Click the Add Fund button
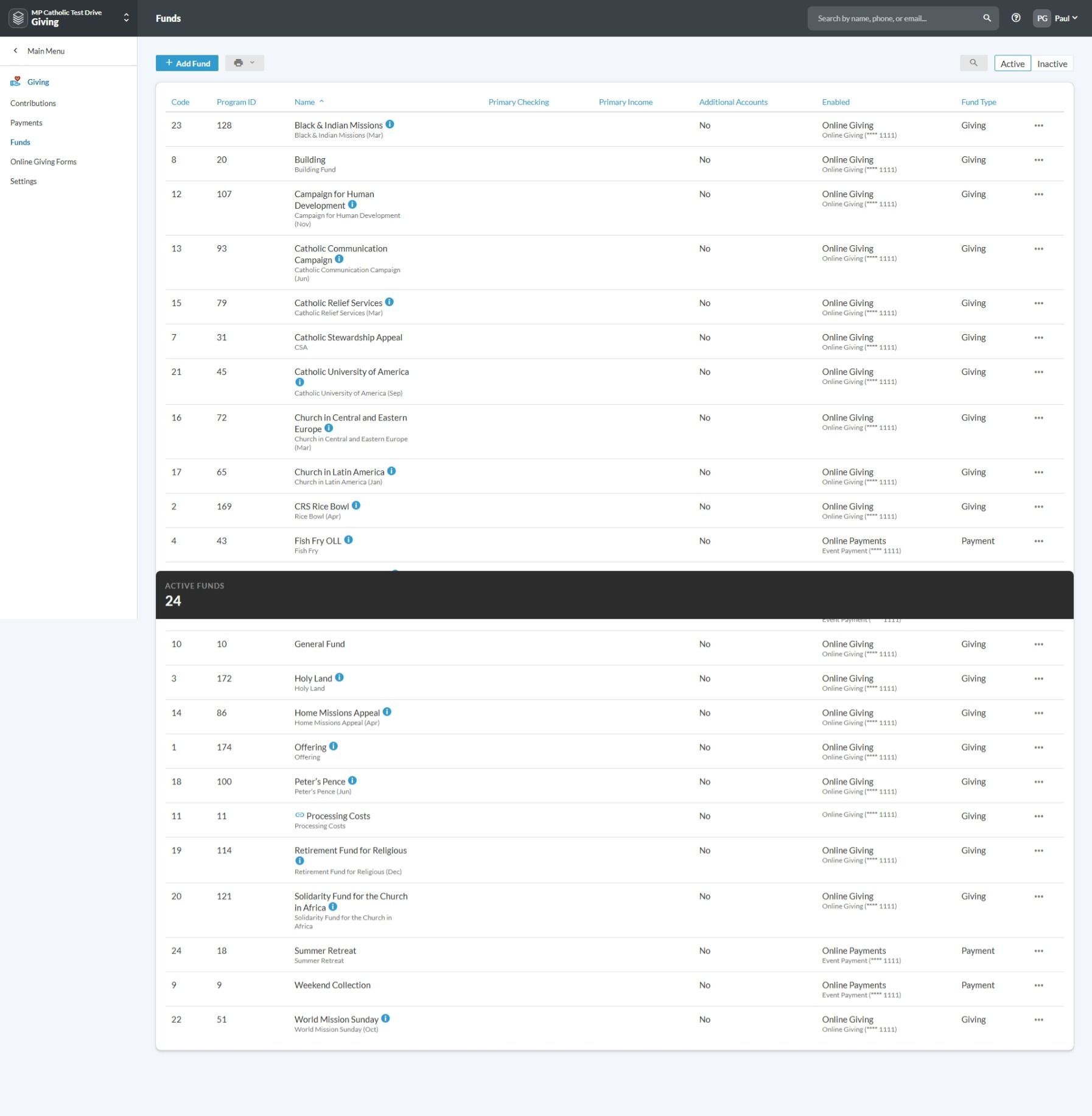The width and height of the screenshot is (1092, 1116). pos(187,63)
